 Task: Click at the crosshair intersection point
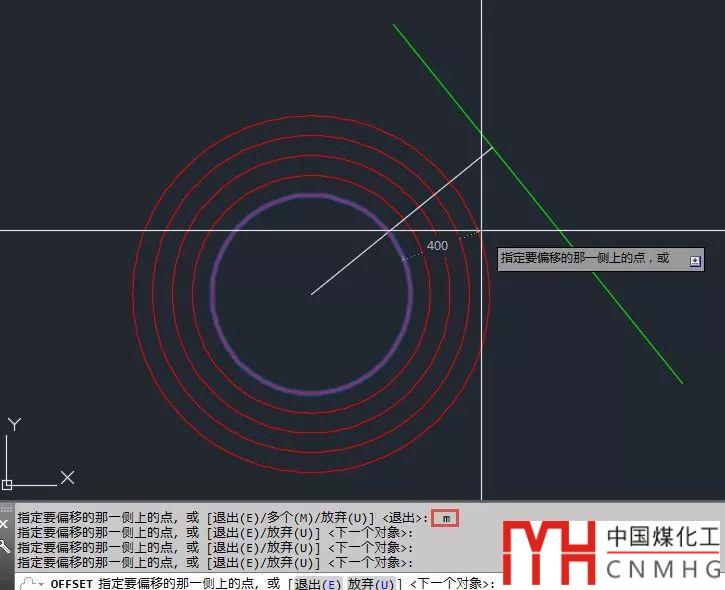(x=482, y=230)
